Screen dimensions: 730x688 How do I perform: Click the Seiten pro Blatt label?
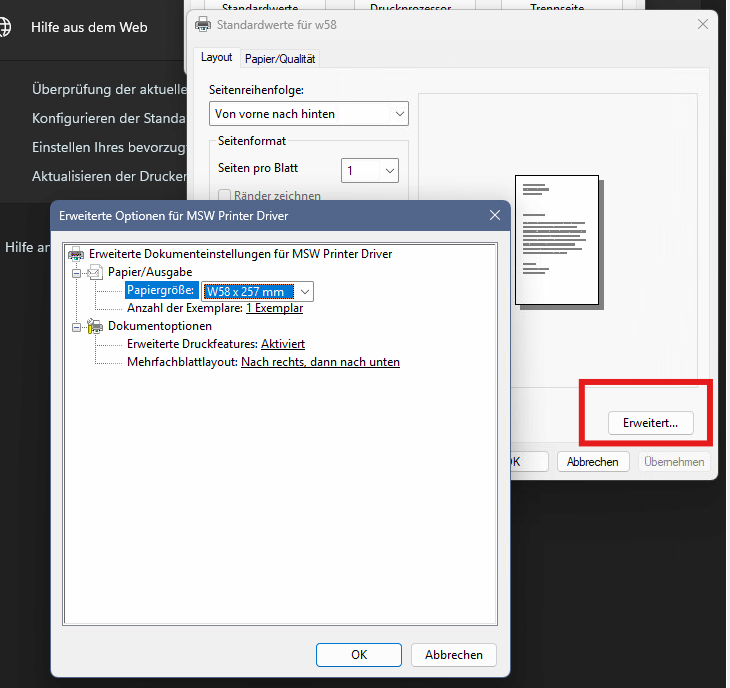tap(258, 168)
